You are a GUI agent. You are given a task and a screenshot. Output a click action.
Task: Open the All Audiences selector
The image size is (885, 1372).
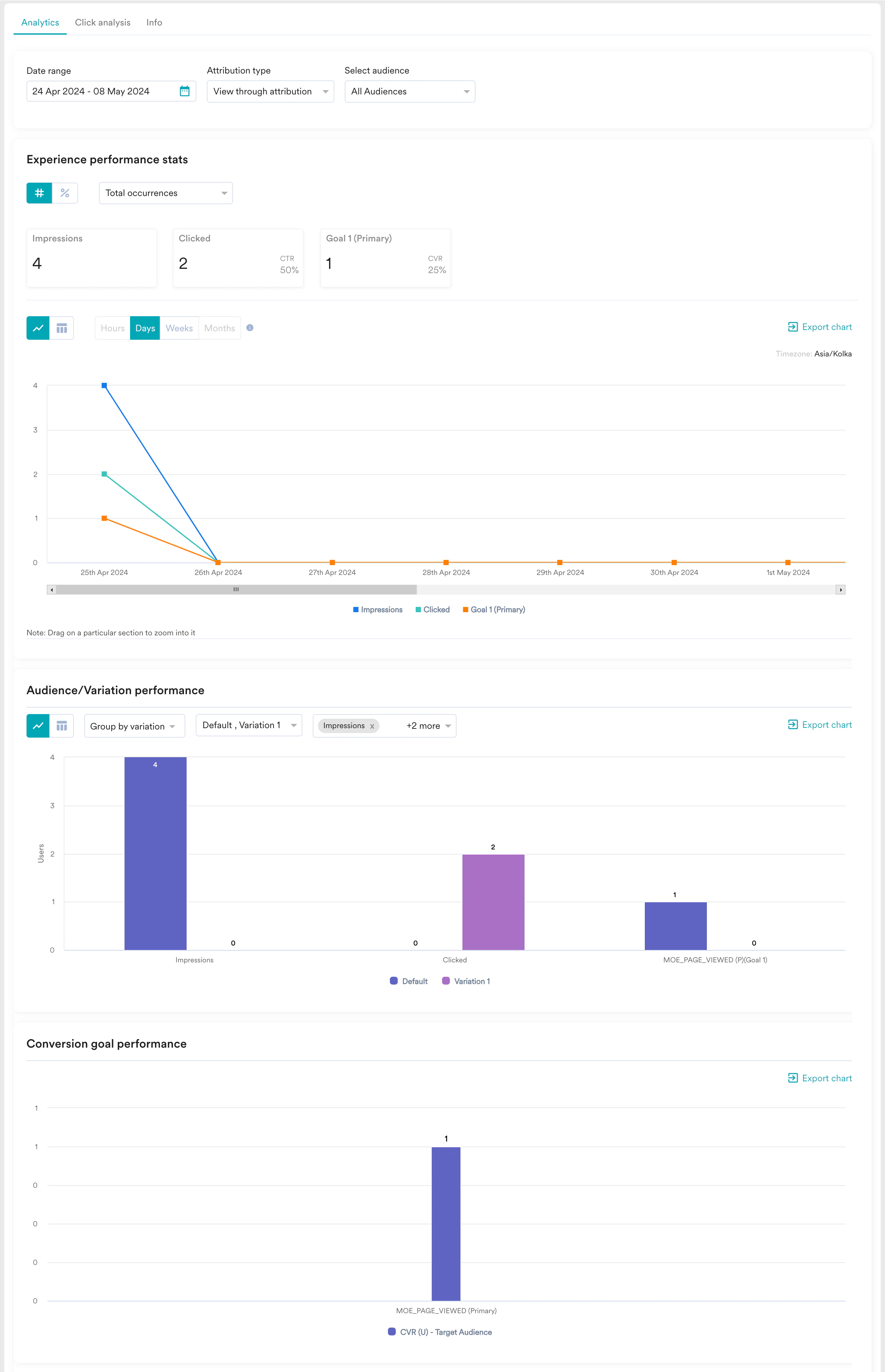(x=409, y=91)
